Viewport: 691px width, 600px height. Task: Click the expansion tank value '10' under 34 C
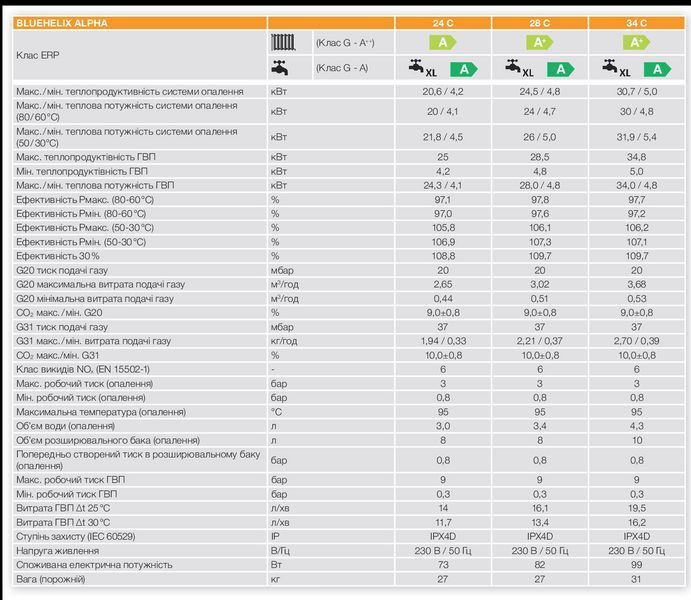[x=637, y=441]
